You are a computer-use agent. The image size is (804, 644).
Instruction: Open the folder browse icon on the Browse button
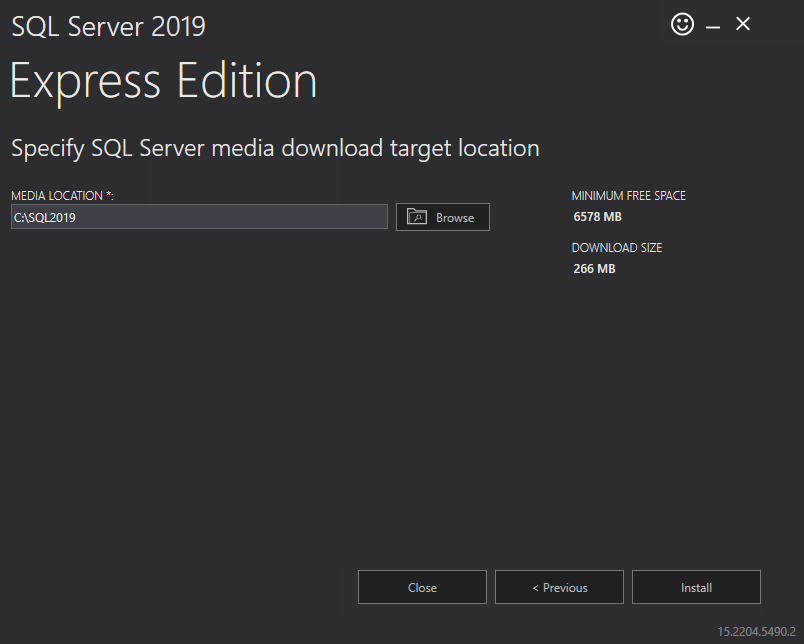click(x=419, y=216)
